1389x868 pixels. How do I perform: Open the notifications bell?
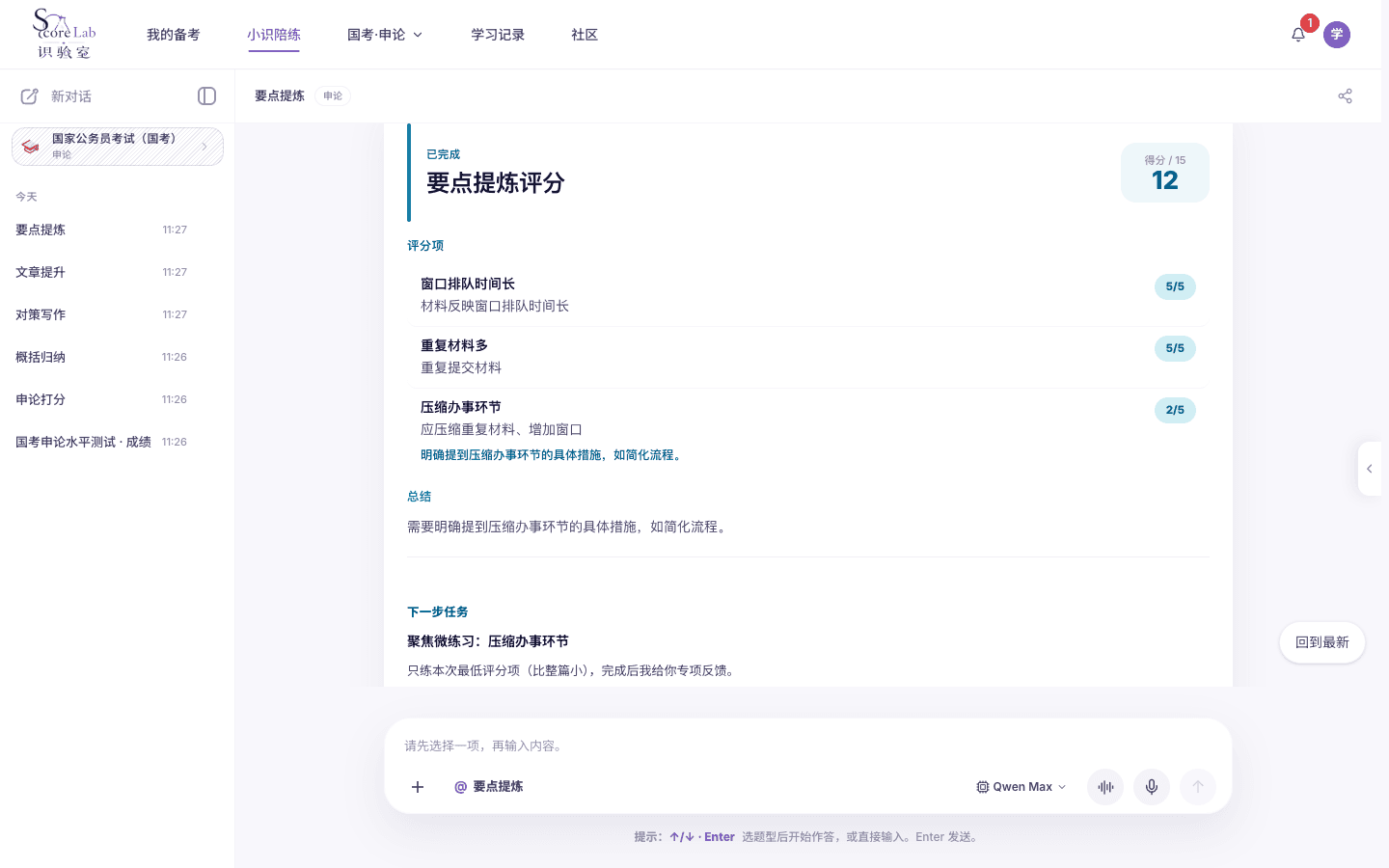click(1298, 35)
